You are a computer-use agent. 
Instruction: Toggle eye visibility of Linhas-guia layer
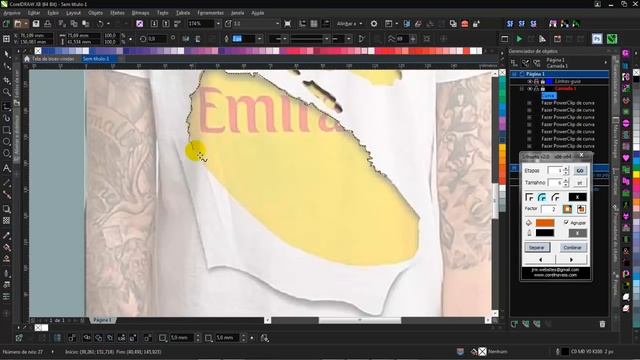click(x=529, y=82)
